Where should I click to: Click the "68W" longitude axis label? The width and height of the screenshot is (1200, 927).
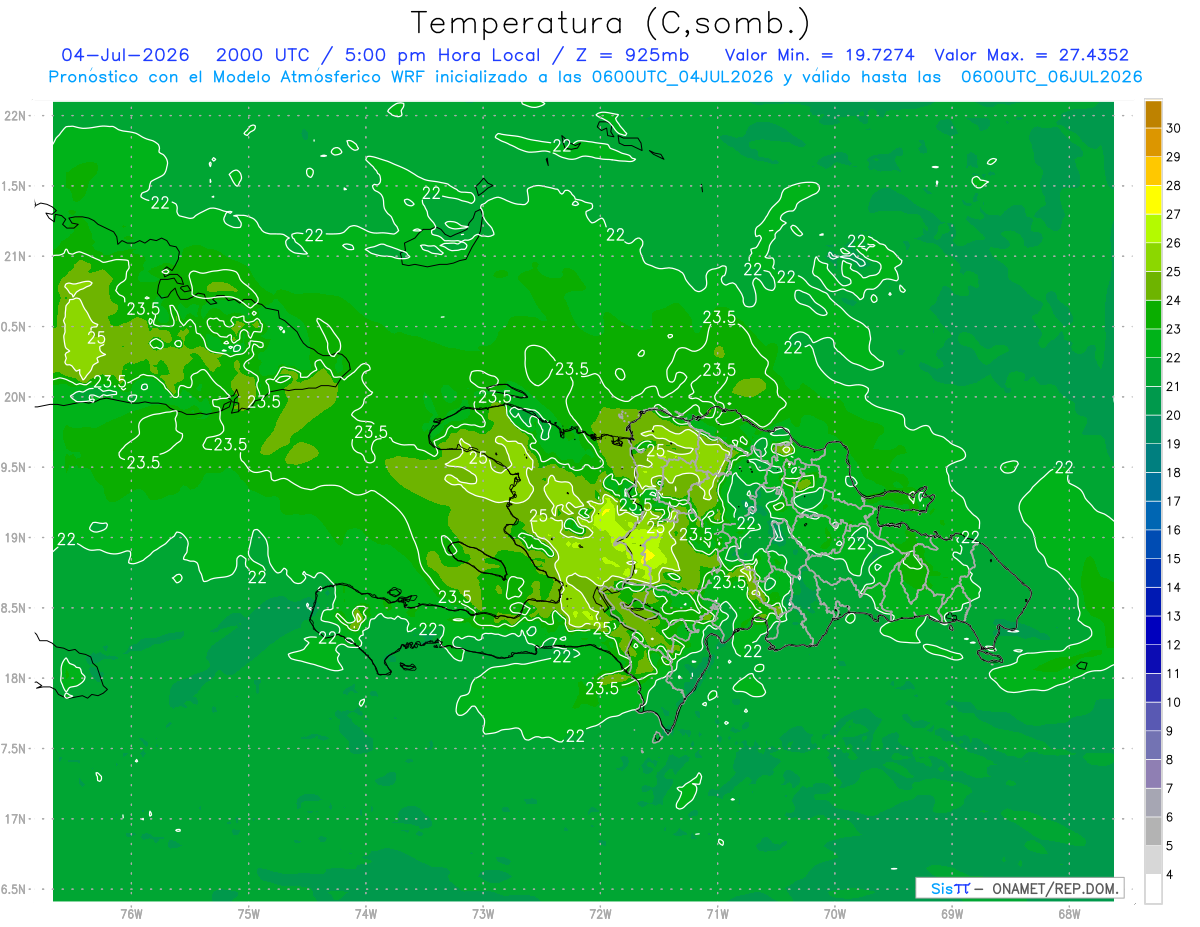point(1069,914)
